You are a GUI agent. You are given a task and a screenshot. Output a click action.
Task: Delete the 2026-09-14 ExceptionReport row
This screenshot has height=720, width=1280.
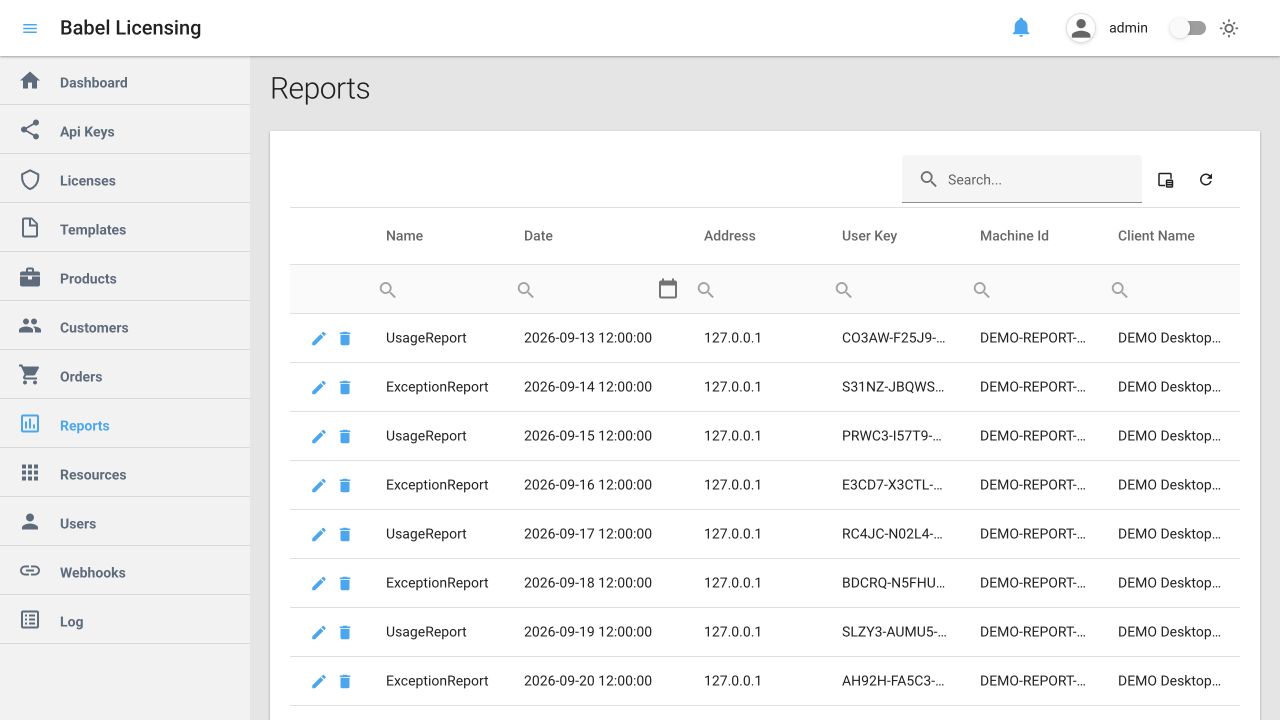[345, 387]
